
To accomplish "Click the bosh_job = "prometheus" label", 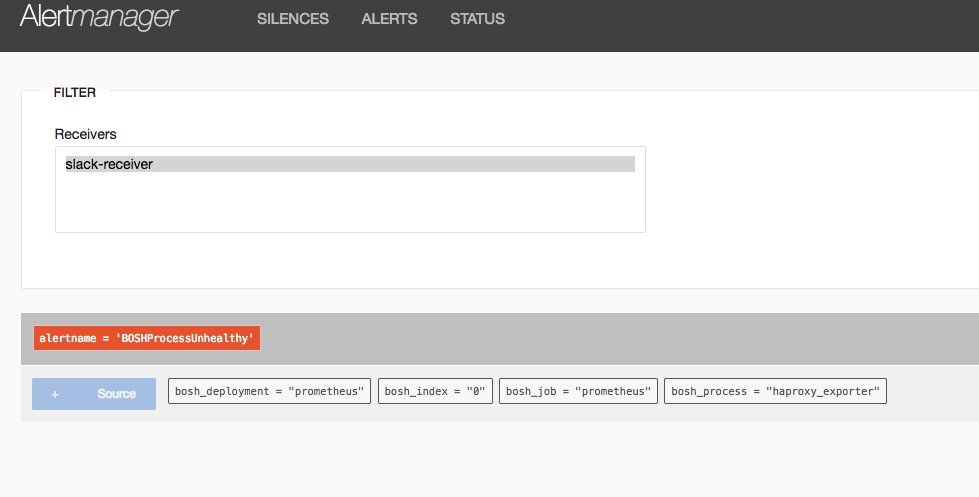I will click(578, 391).
